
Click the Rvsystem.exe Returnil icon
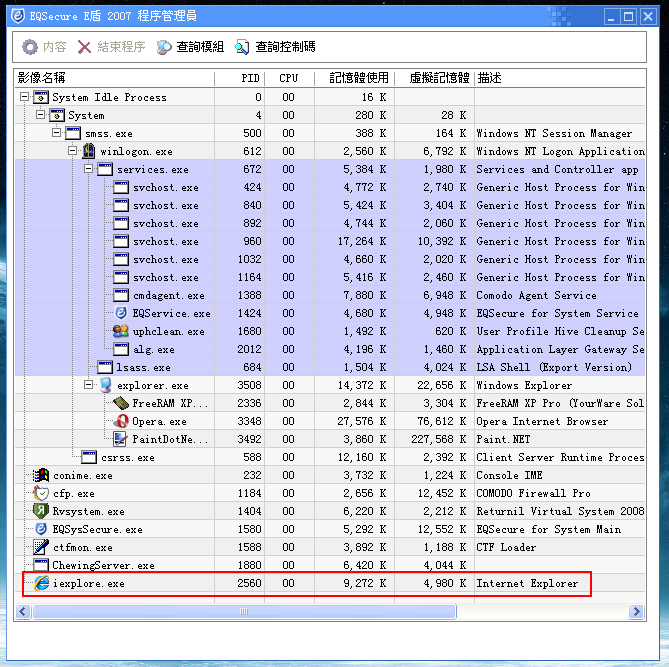coord(41,511)
